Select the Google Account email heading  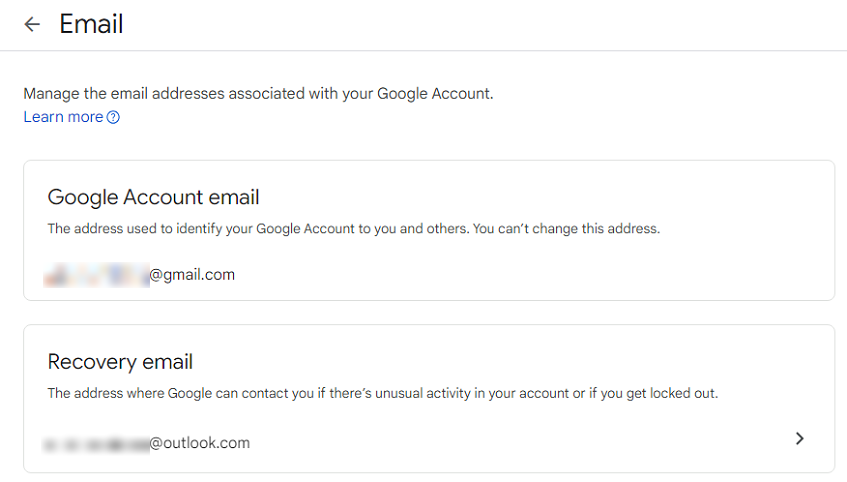coord(153,197)
